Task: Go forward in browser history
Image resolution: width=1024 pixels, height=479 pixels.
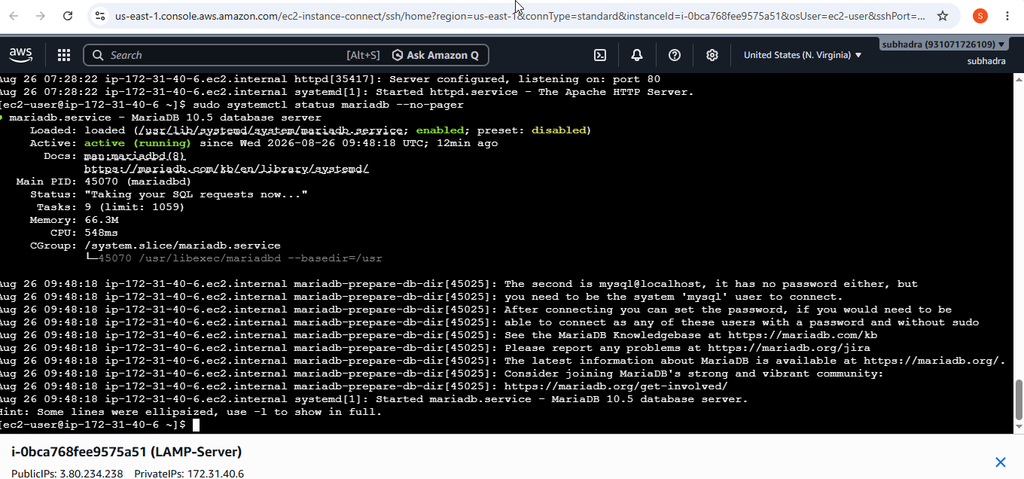Action: tap(40, 16)
